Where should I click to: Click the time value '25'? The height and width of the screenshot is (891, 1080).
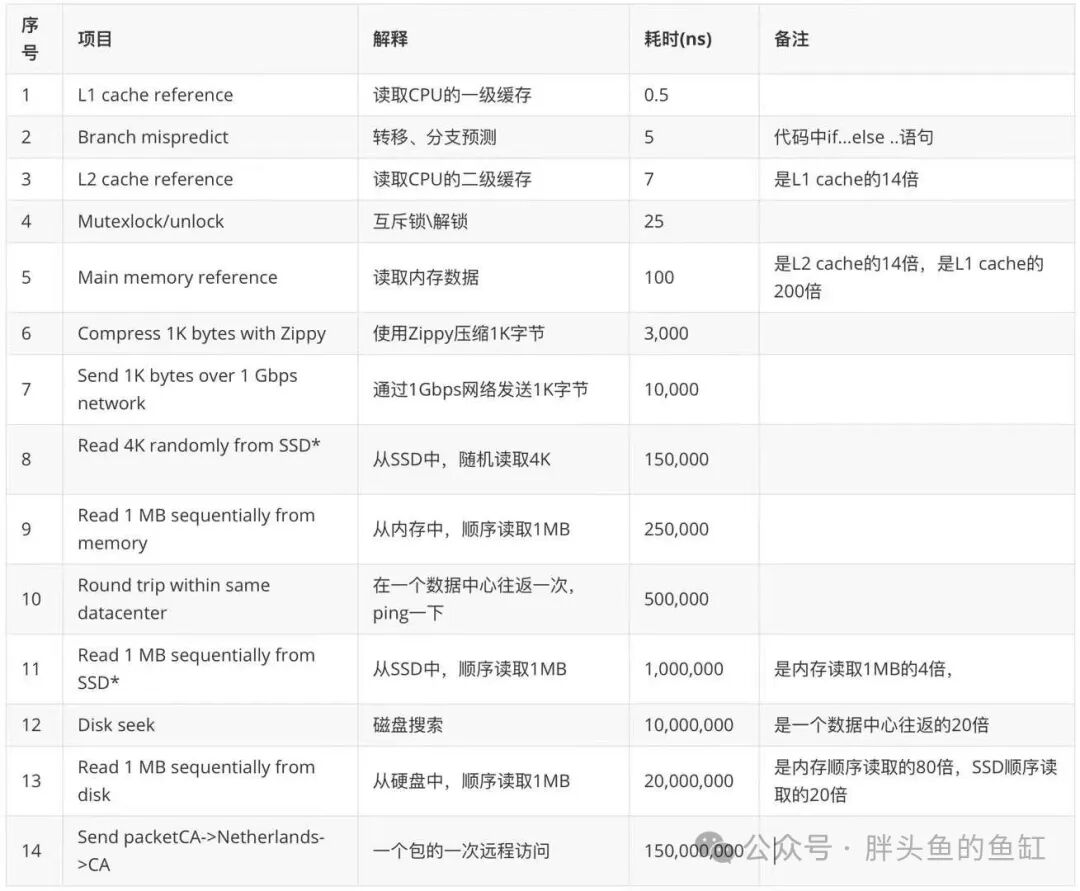654,221
